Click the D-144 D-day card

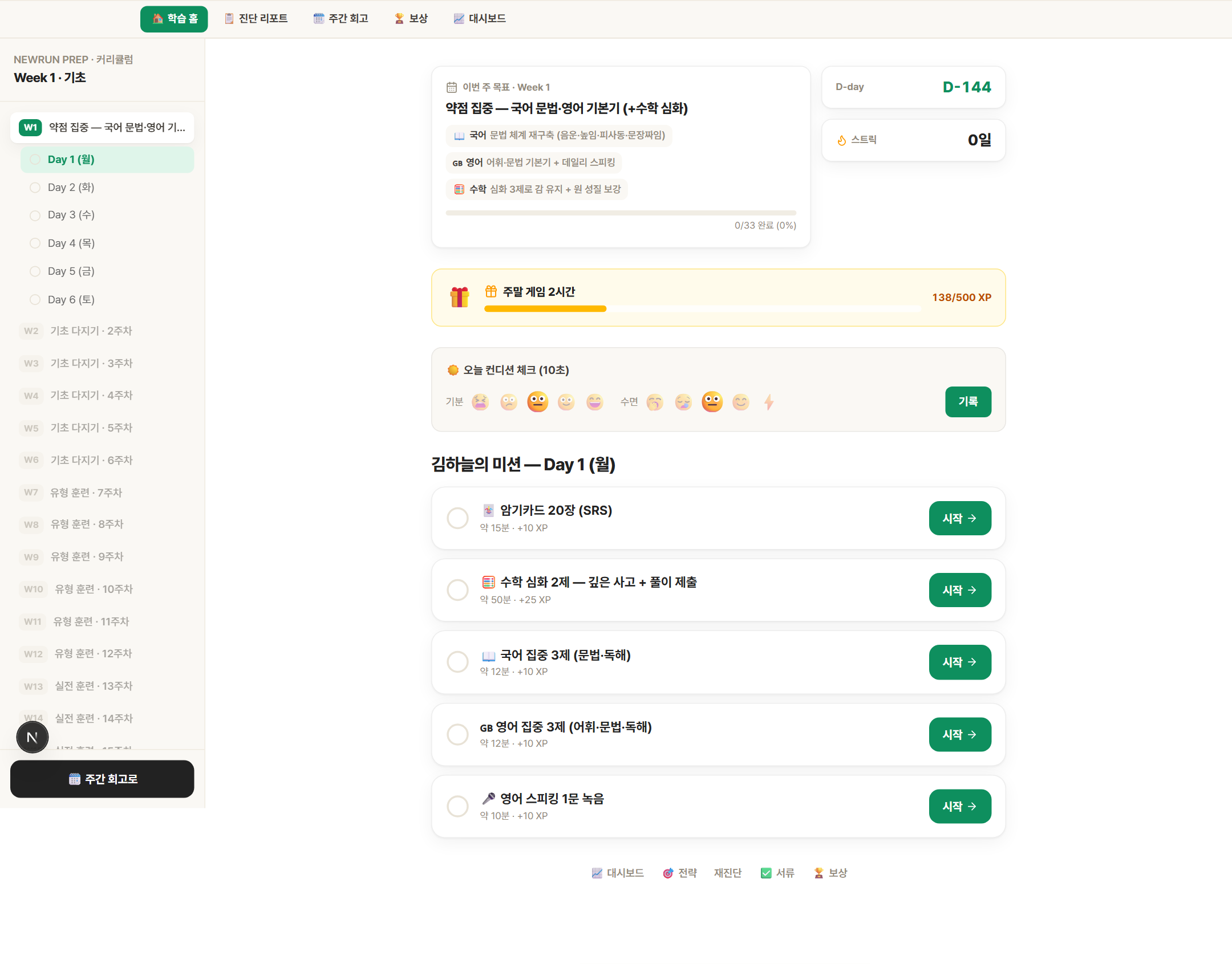[x=913, y=87]
